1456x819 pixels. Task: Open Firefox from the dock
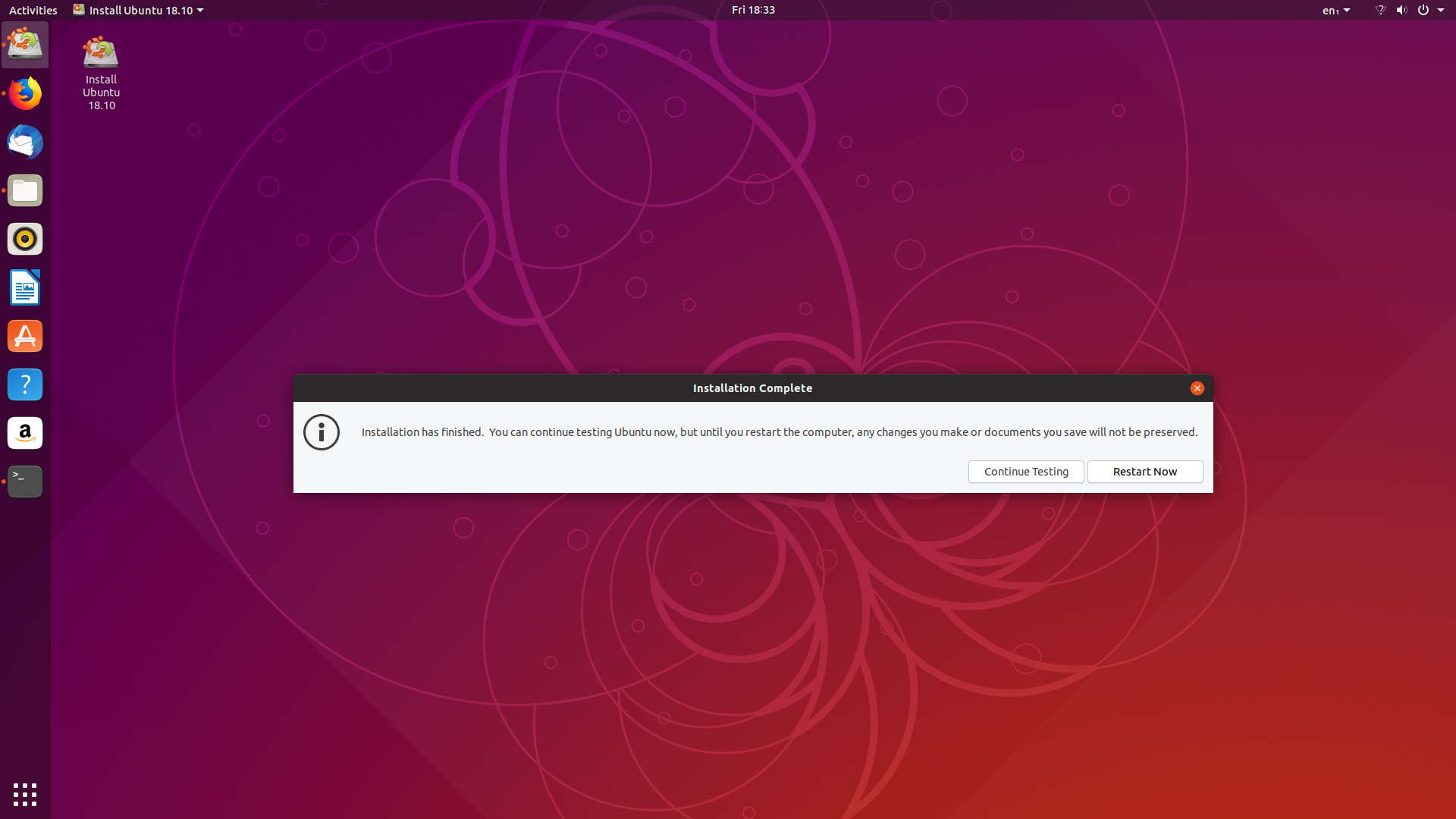pyautogui.click(x=25, y=93)
